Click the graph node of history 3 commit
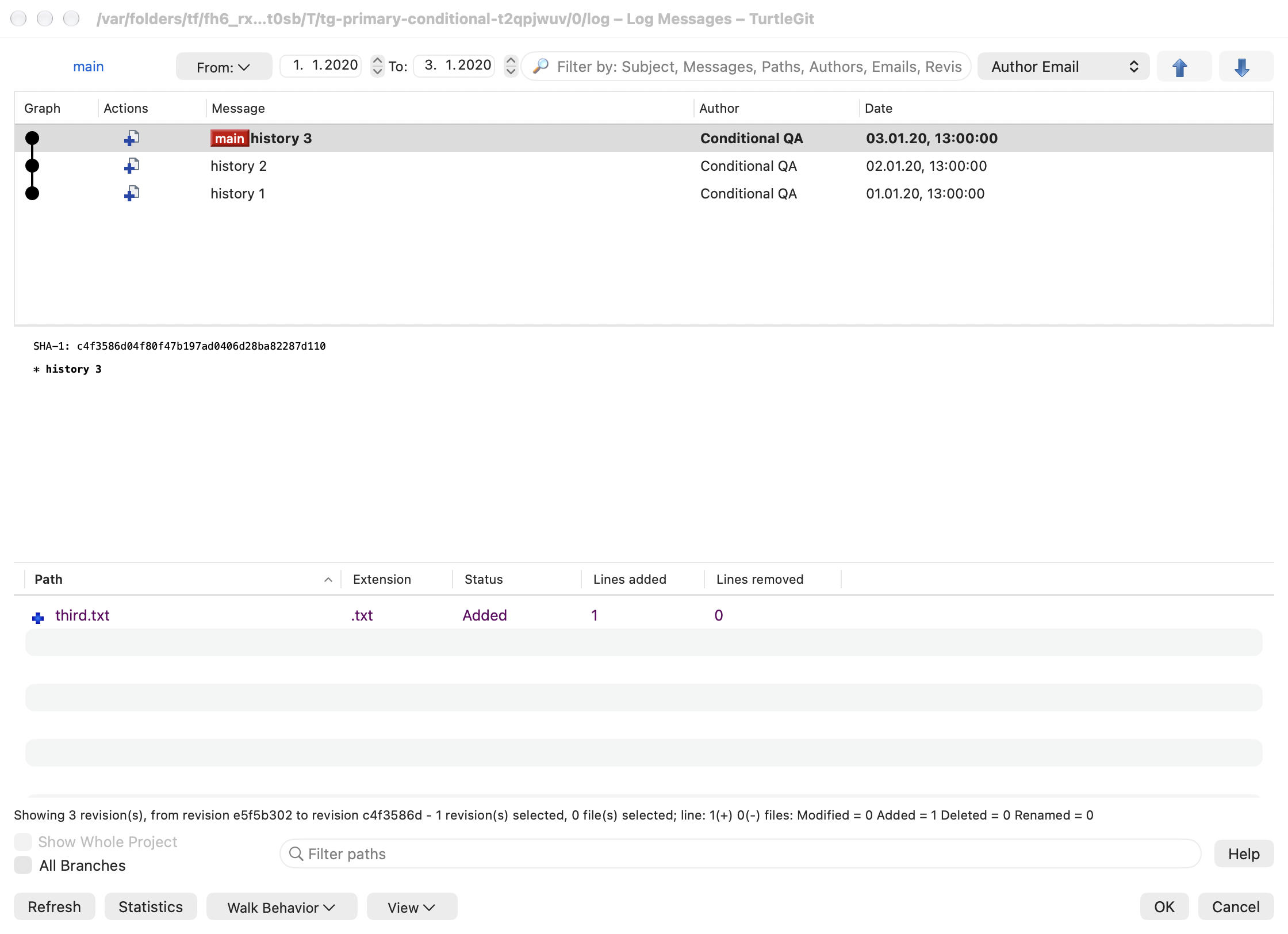Image resolution: width=1288 pixels, height=934 pixels. [32, 138]
